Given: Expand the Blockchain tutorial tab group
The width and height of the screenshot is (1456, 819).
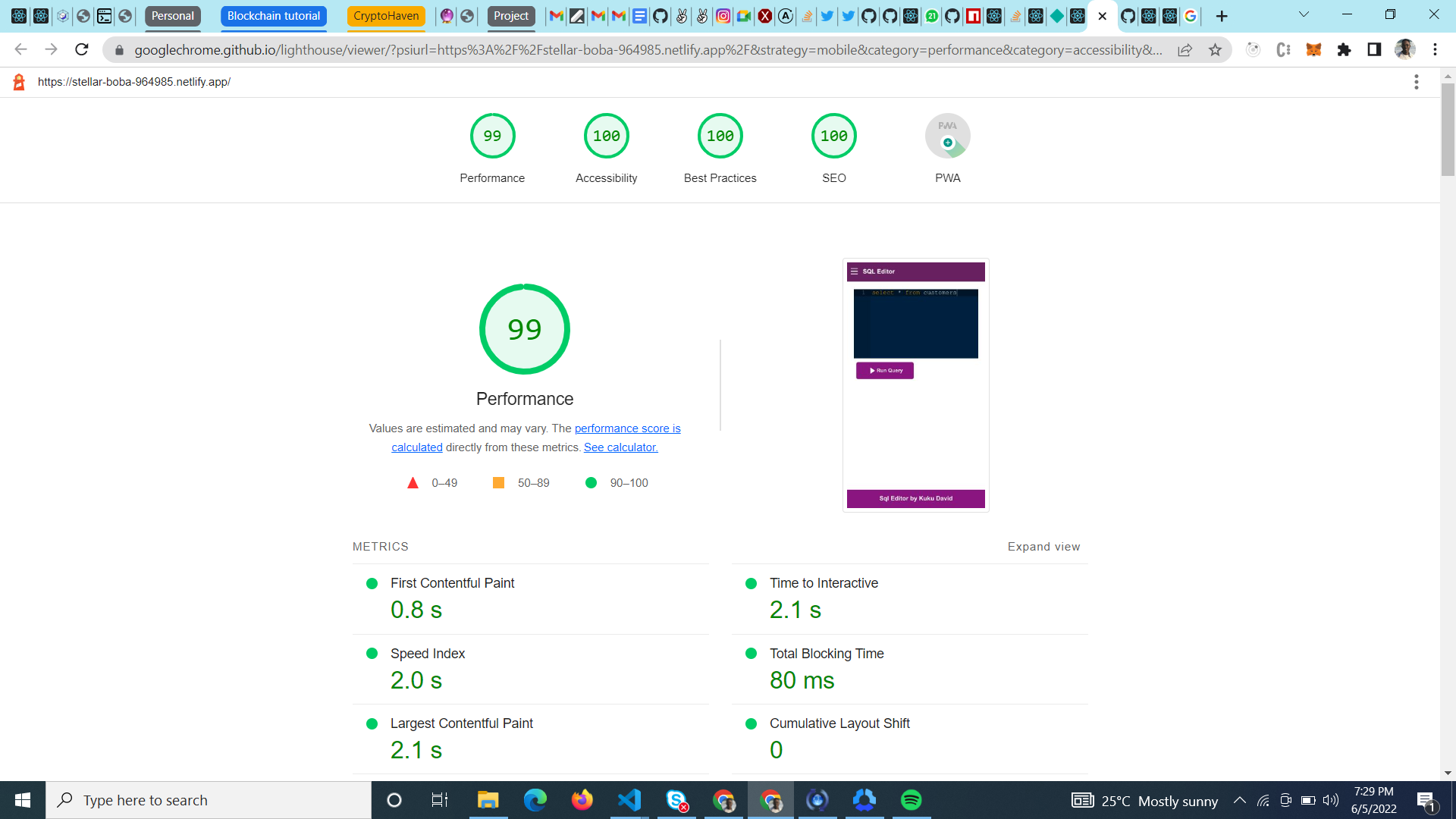Looking at the screenshot, I should 274,16.
